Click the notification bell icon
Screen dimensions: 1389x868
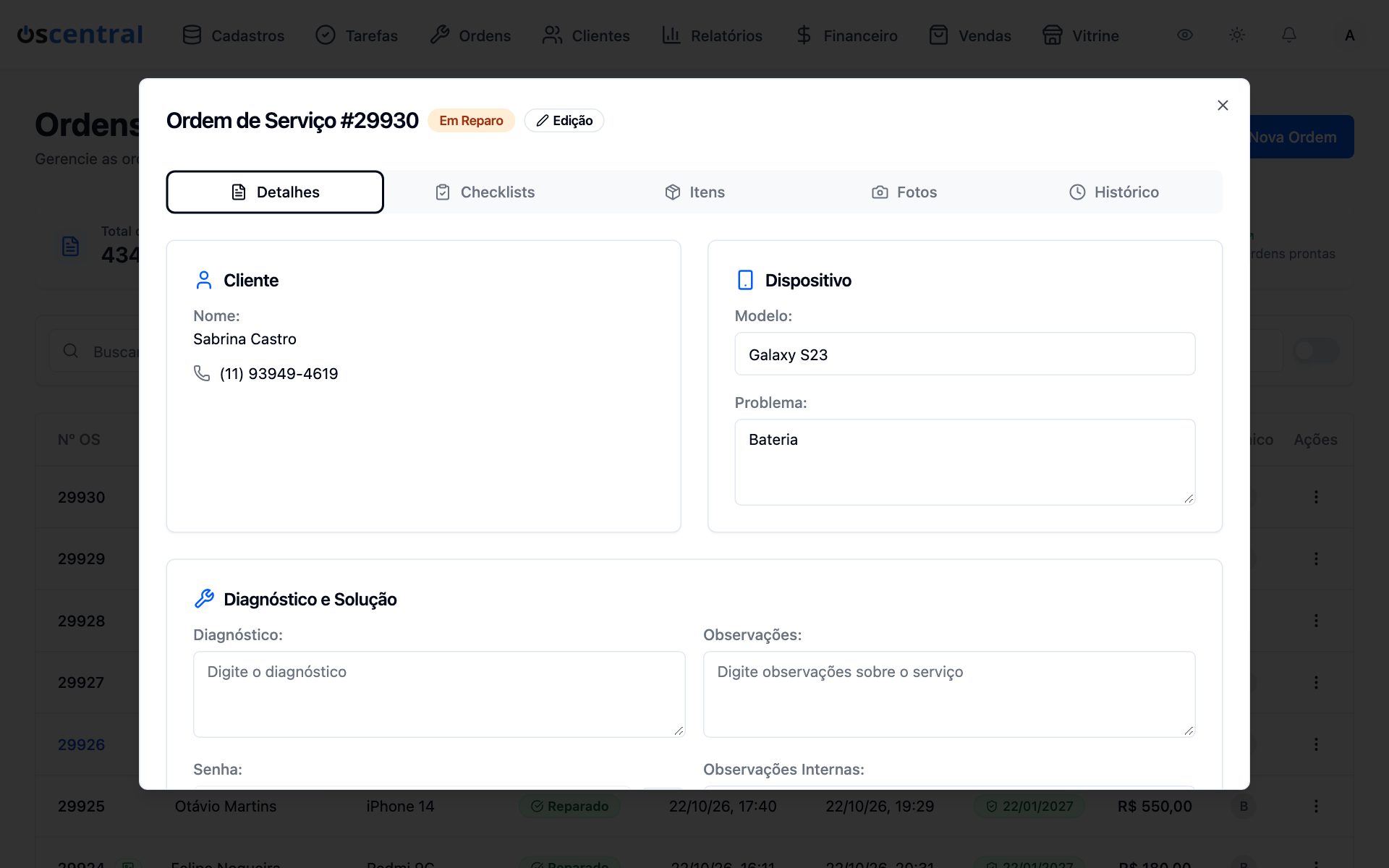1289,35
